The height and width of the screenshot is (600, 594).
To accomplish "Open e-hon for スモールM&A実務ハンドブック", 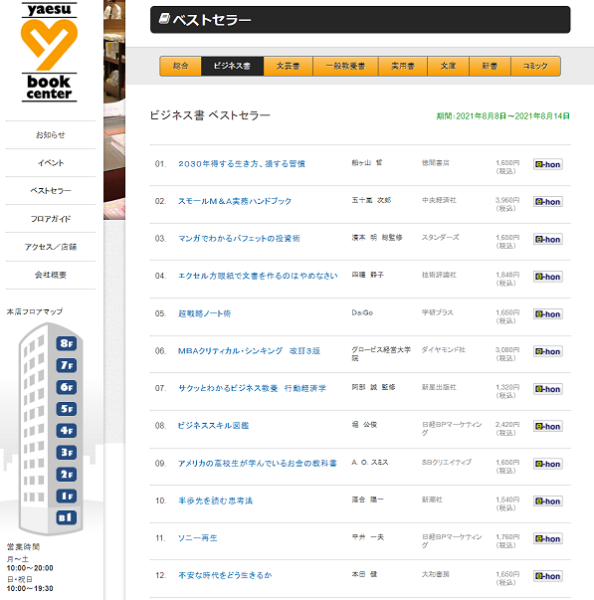I will tap(548, 202).
